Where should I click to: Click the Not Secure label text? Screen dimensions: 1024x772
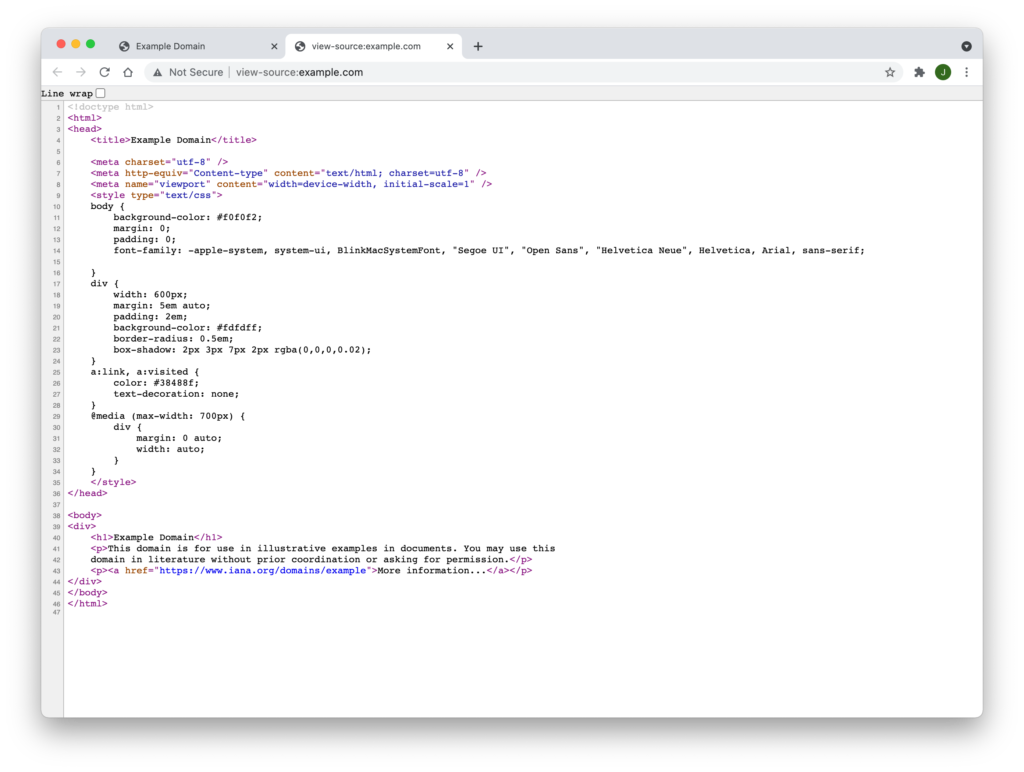click(196, 72)
